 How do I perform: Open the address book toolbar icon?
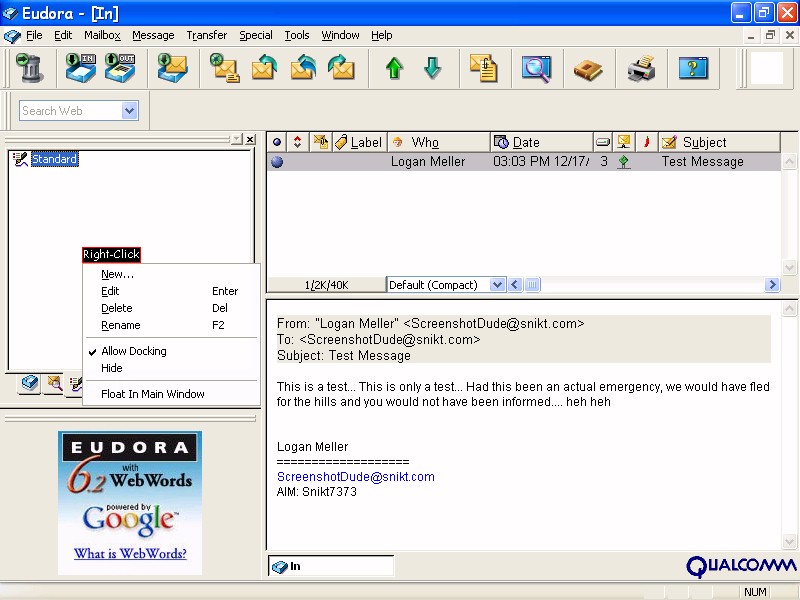[588, 69]
